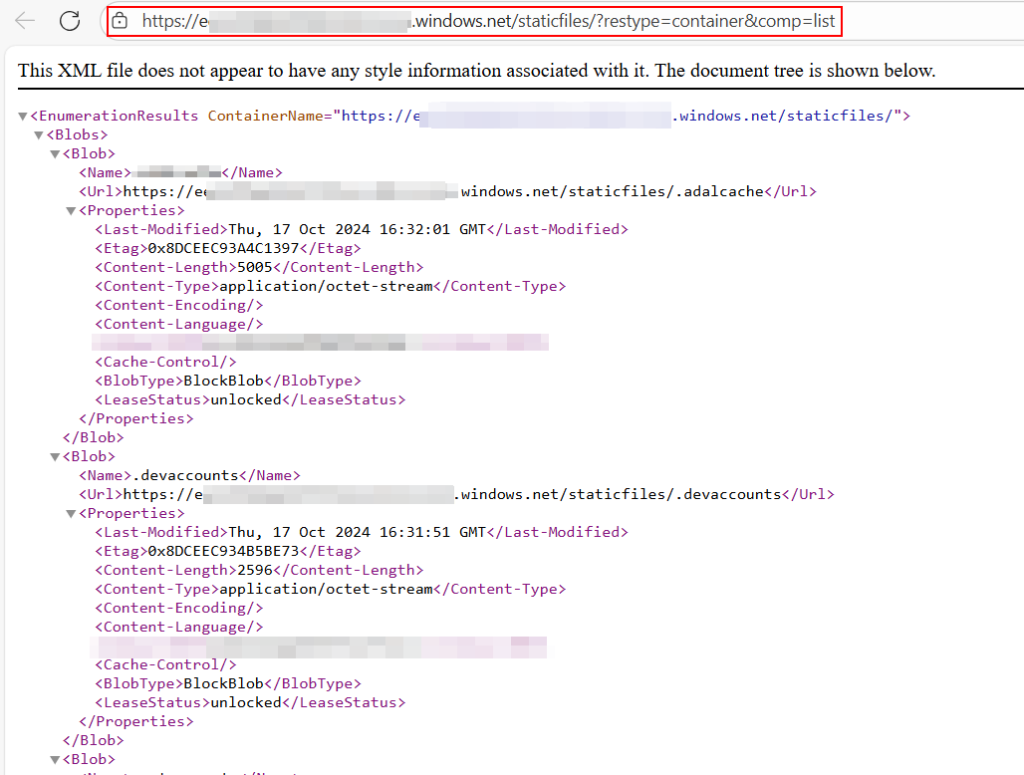Click the site info lock icon
This screenshot has height=775, width=1024.
(120, 21)
